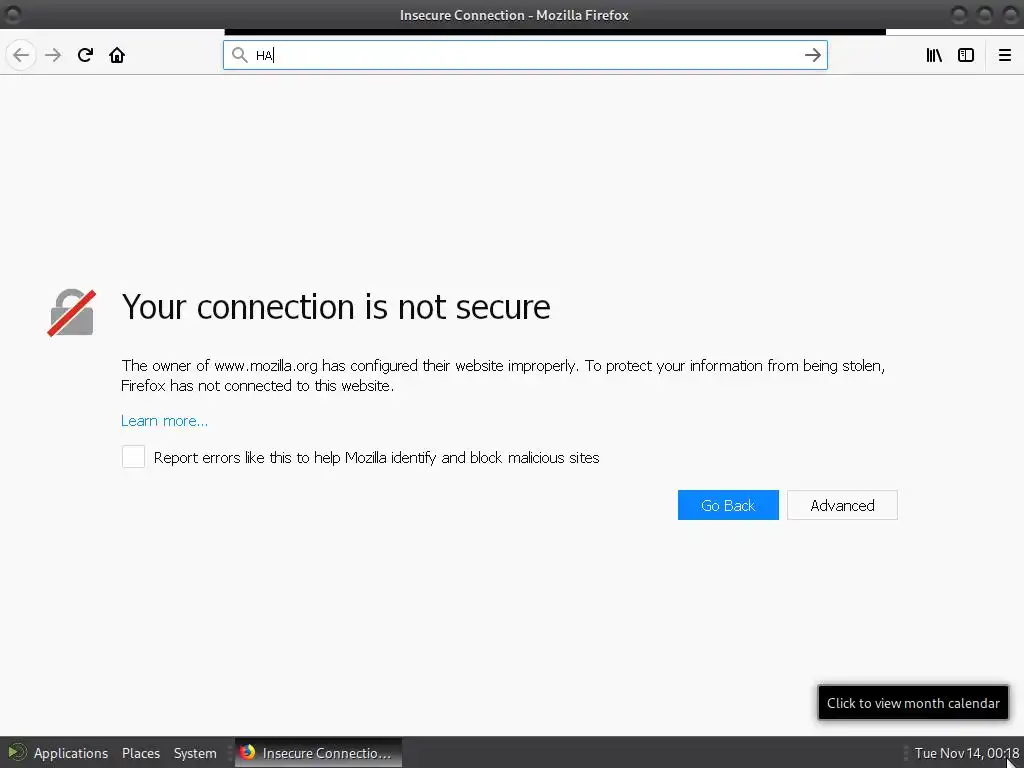Open the Library bookshelf icon
The width and height of the screenshot is (1024, 768).
(934, 56)
